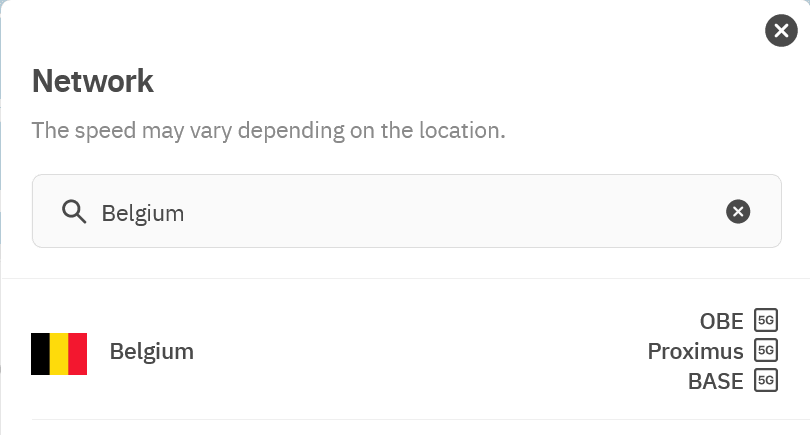The height and width of the screenshot is (435, 810).
Task: Click the 5G badge beside BASE
Action: tap(766, 381)
